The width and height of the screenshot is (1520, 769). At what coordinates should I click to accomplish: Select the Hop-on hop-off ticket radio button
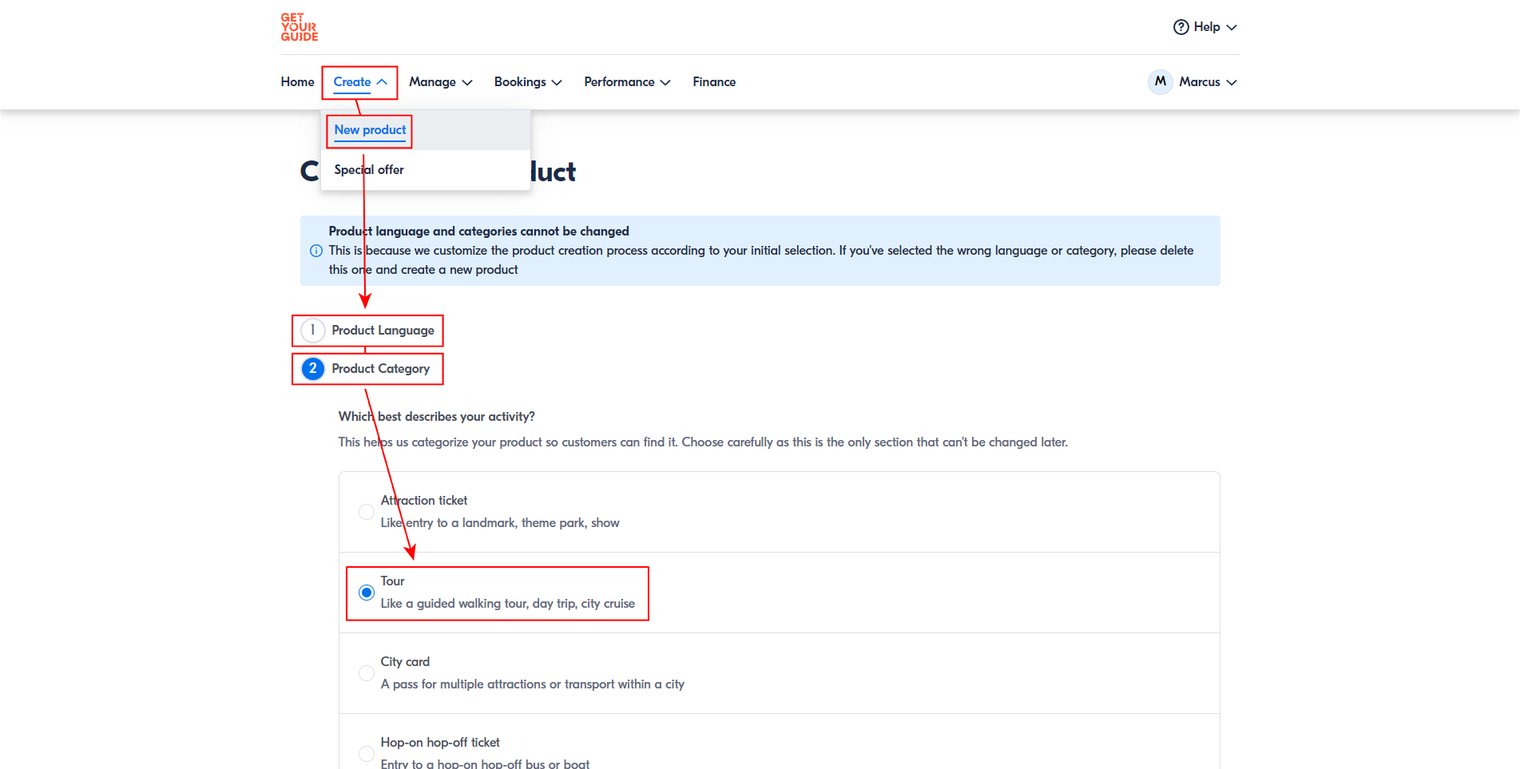click(366, 754)
